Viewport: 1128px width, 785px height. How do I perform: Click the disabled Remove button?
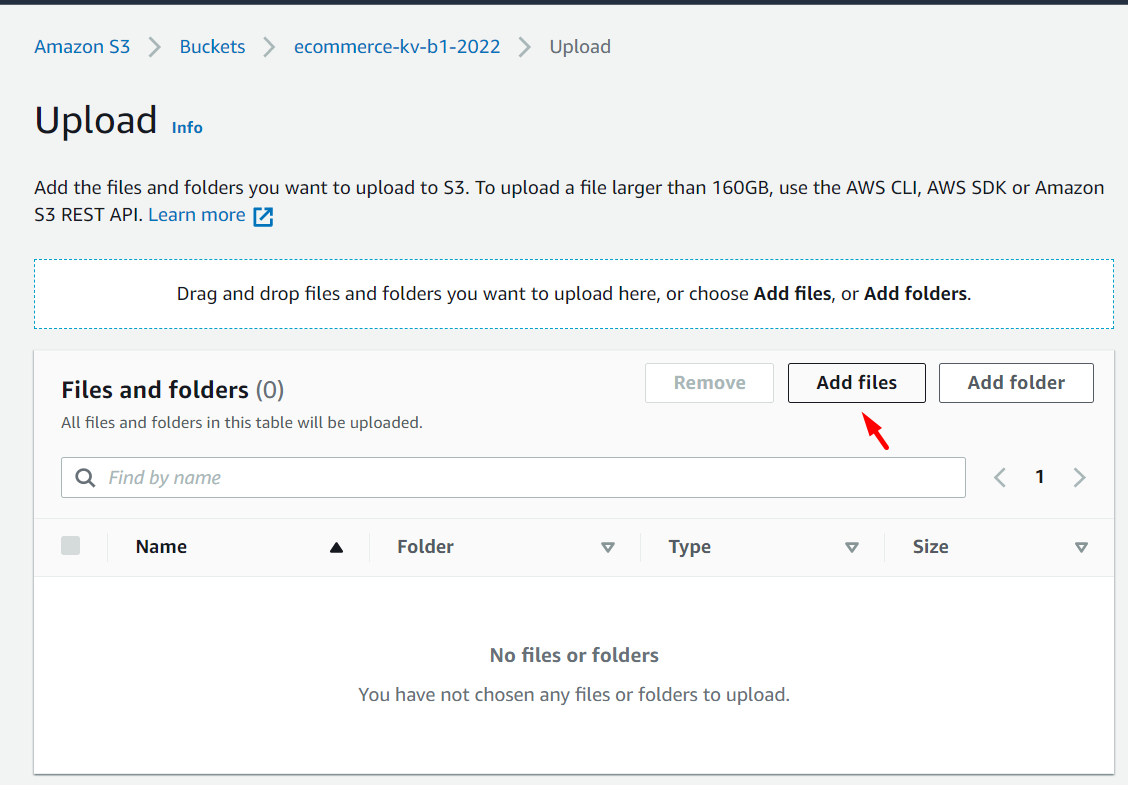(709, 383)
